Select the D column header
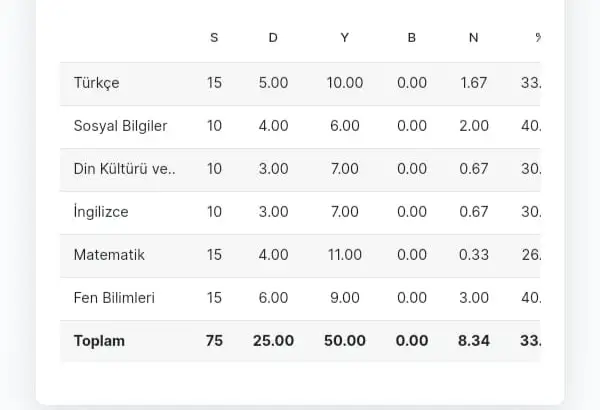The height and width of the screenshot is (410, 600). tap(273, 38)
